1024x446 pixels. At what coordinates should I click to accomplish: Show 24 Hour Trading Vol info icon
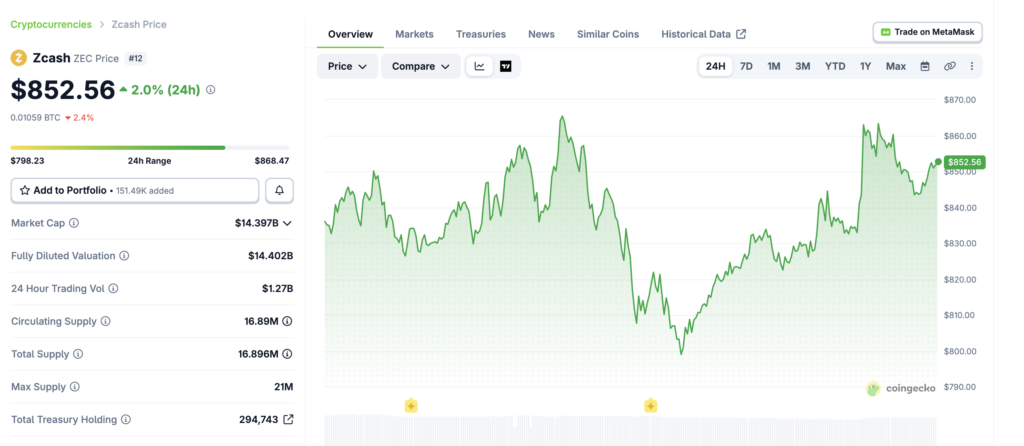(113, 289)
